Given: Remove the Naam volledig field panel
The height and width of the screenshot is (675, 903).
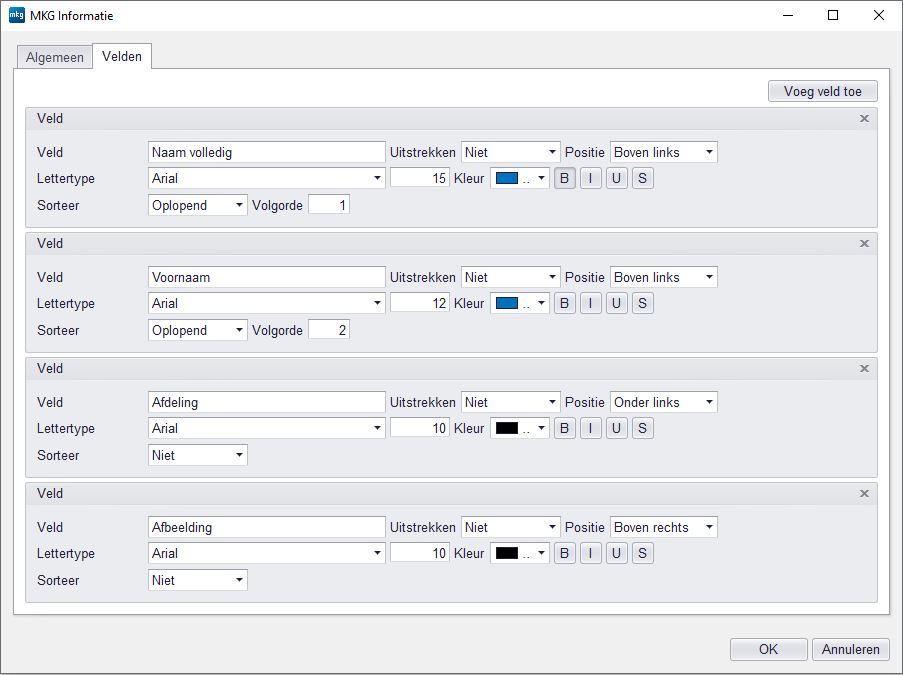Looking at the screenshot, I should pyautogui.click(x=864, y=118).
